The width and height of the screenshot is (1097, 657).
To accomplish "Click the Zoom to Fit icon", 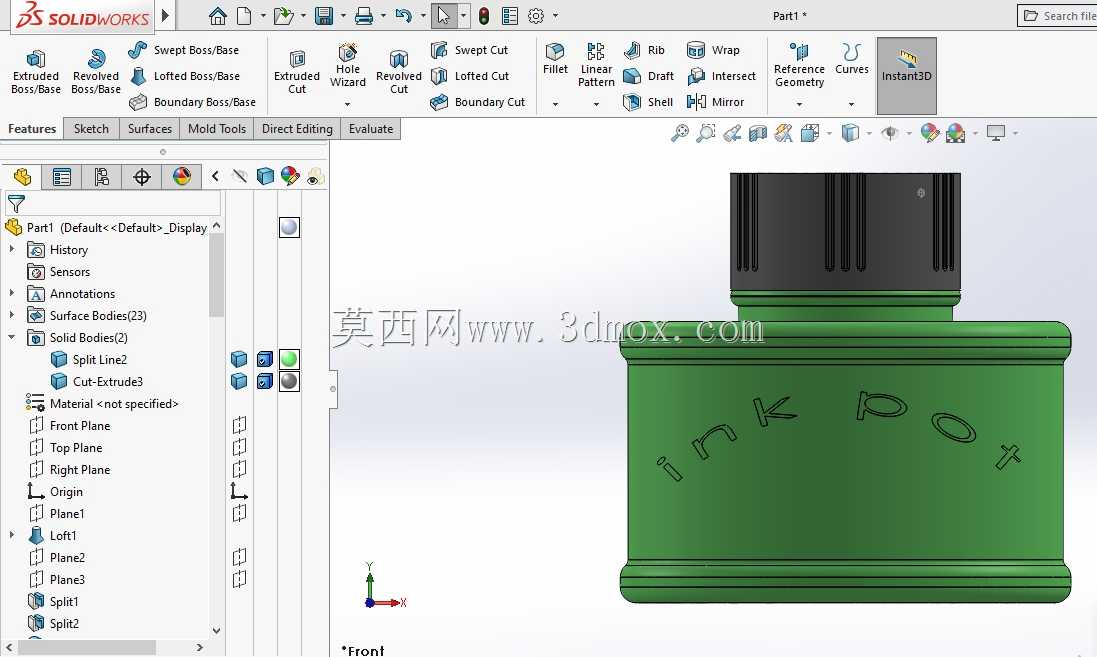I will pyautogui.click(x=679, y=133).
